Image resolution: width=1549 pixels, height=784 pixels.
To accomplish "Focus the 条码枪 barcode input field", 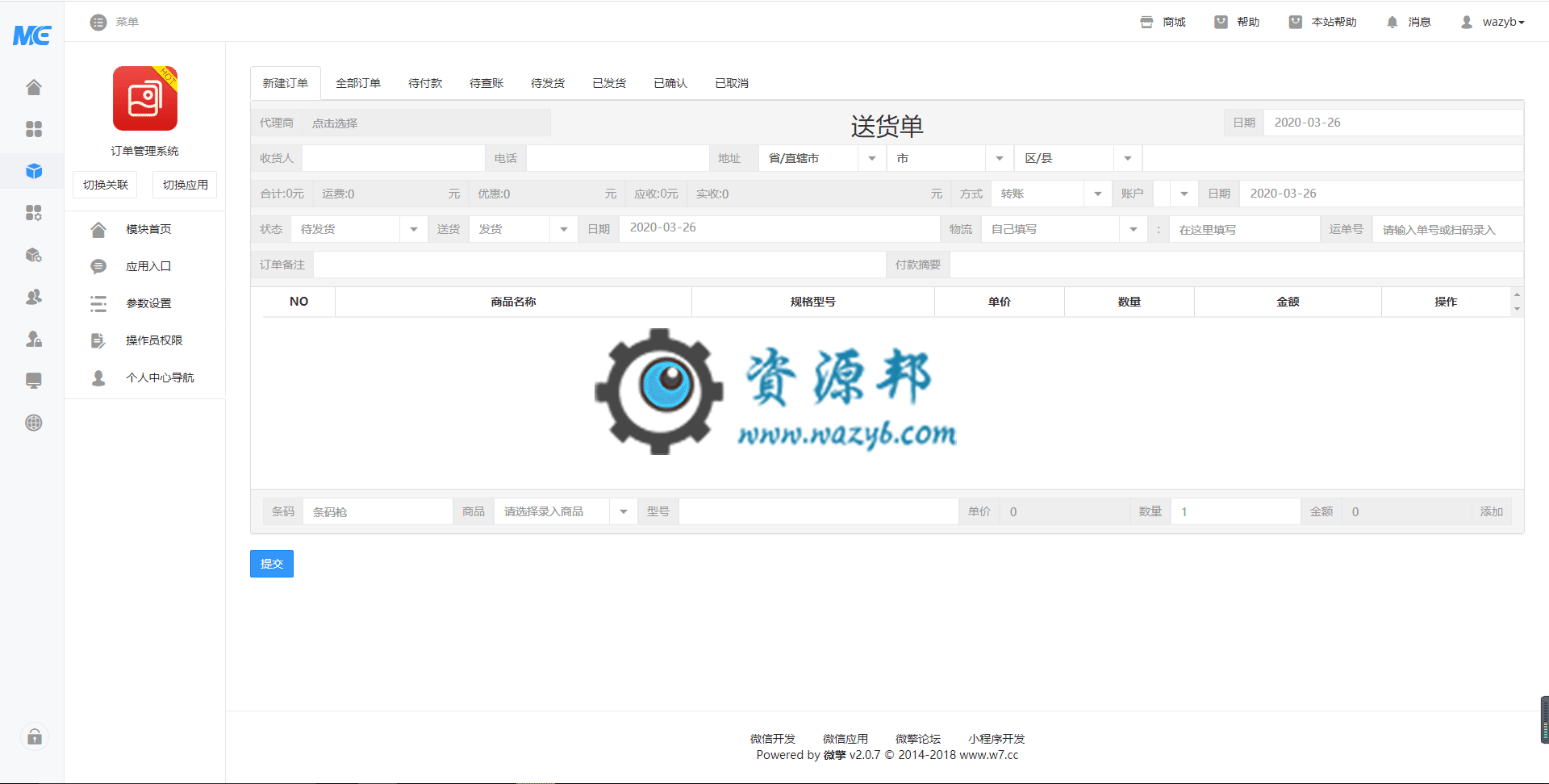I will pyautogui.click(x=378, y=512).
